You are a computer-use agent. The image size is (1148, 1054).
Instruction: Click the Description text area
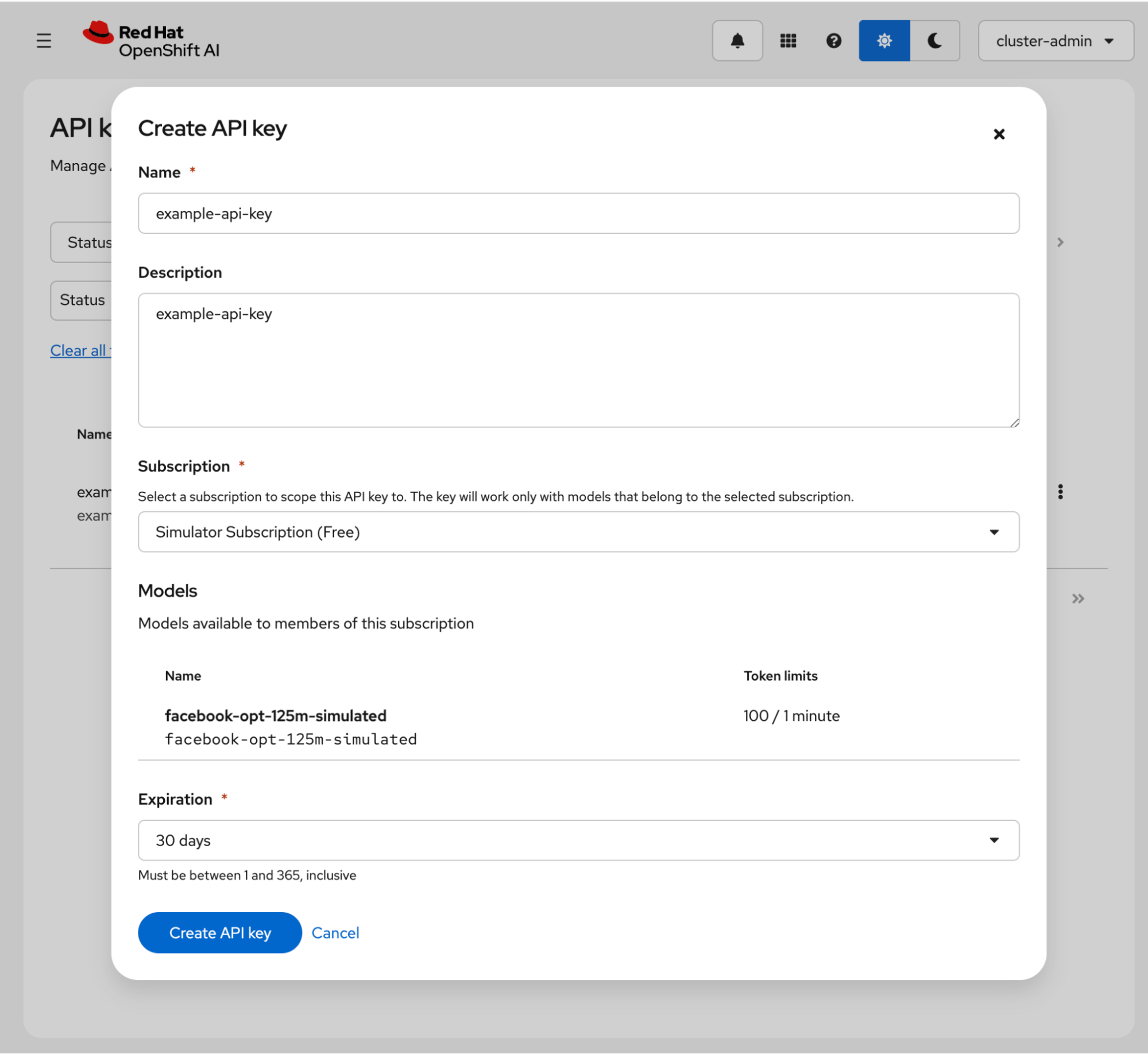(x=578, y=361)
